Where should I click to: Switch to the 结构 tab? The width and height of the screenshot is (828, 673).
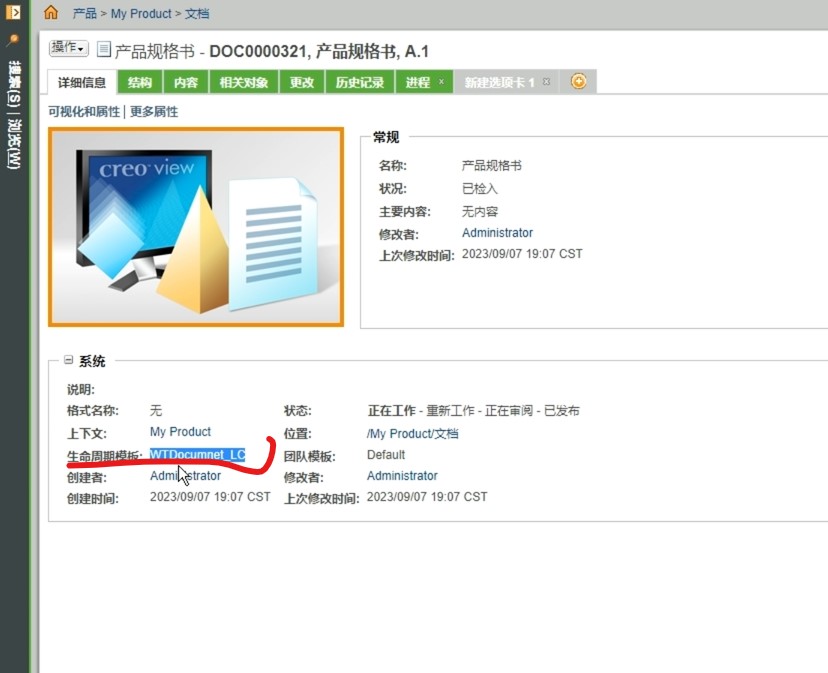[139, 82]
